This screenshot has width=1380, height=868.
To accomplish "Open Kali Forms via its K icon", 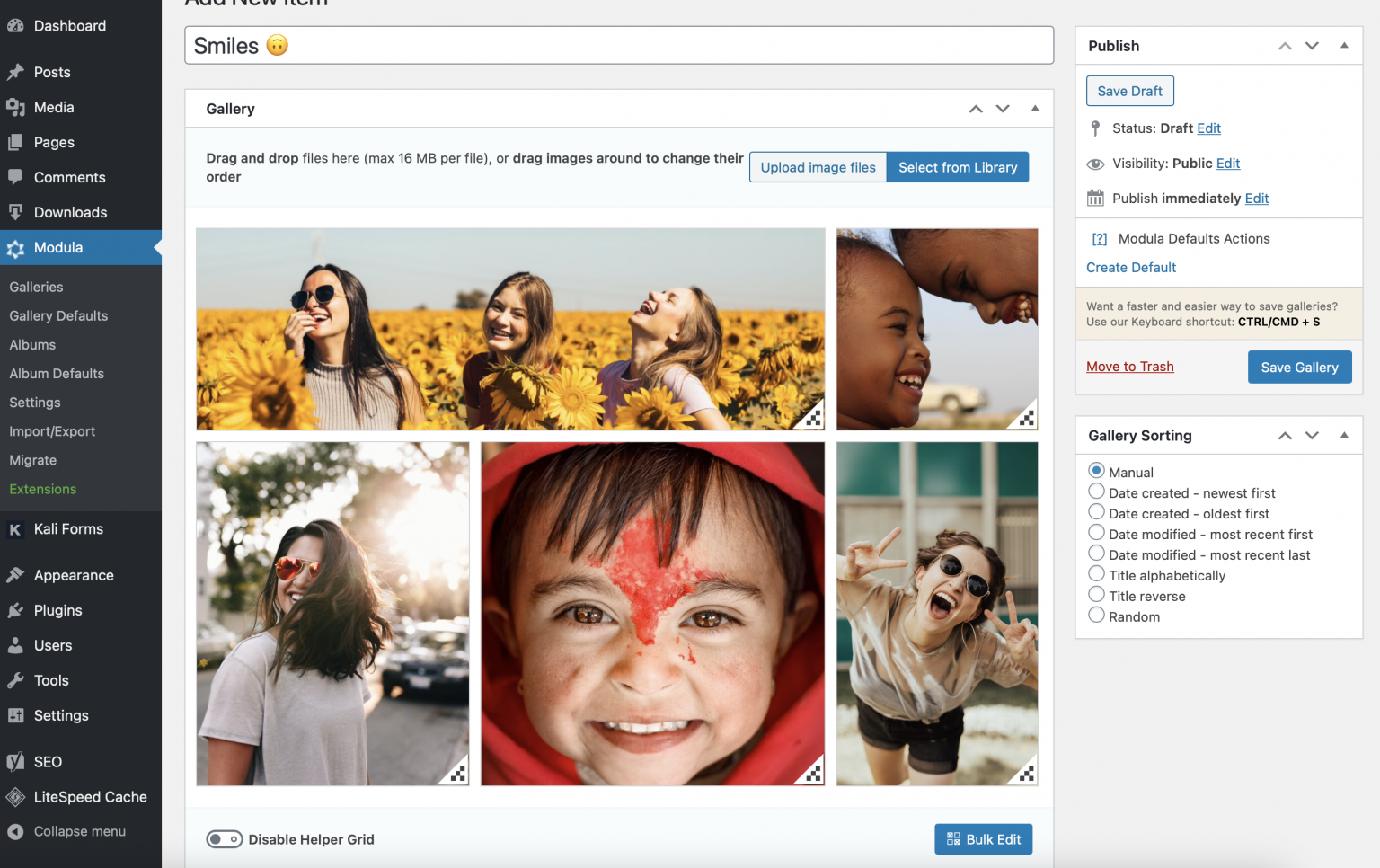I will (15, 529).
